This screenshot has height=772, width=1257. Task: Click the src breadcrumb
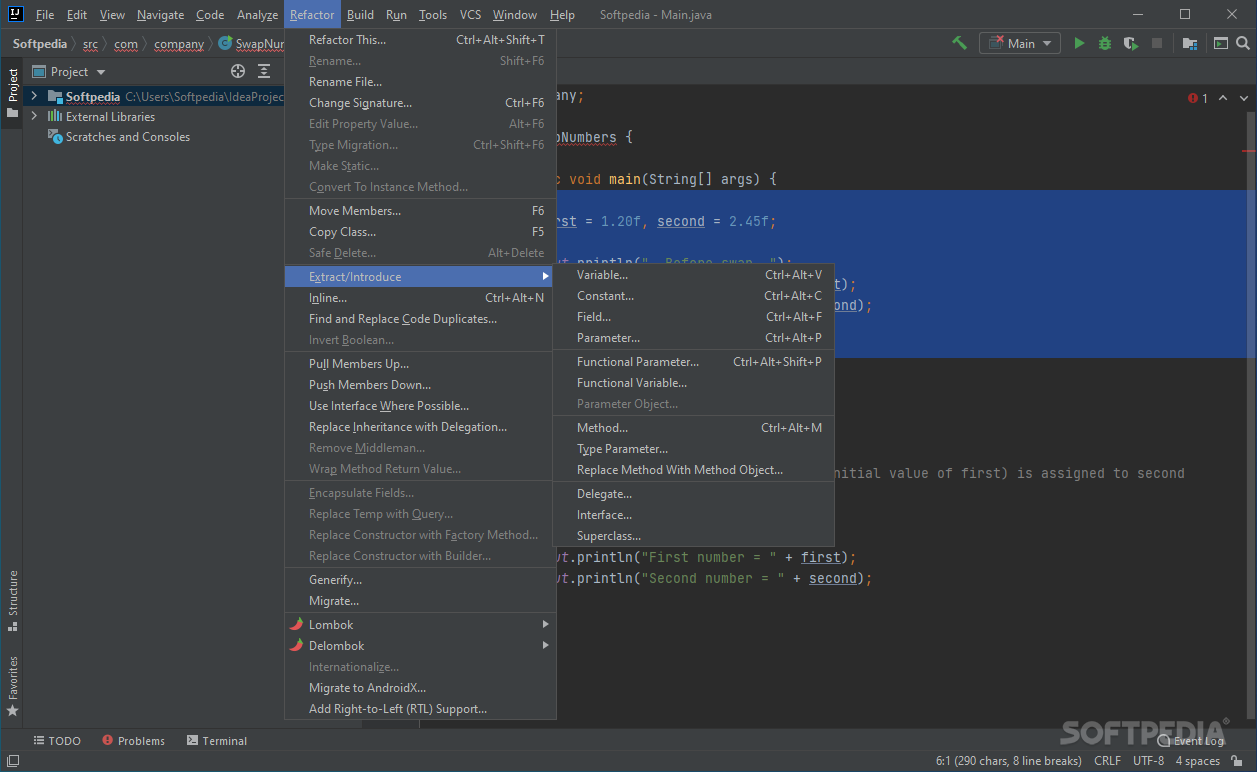coord(90,44)
